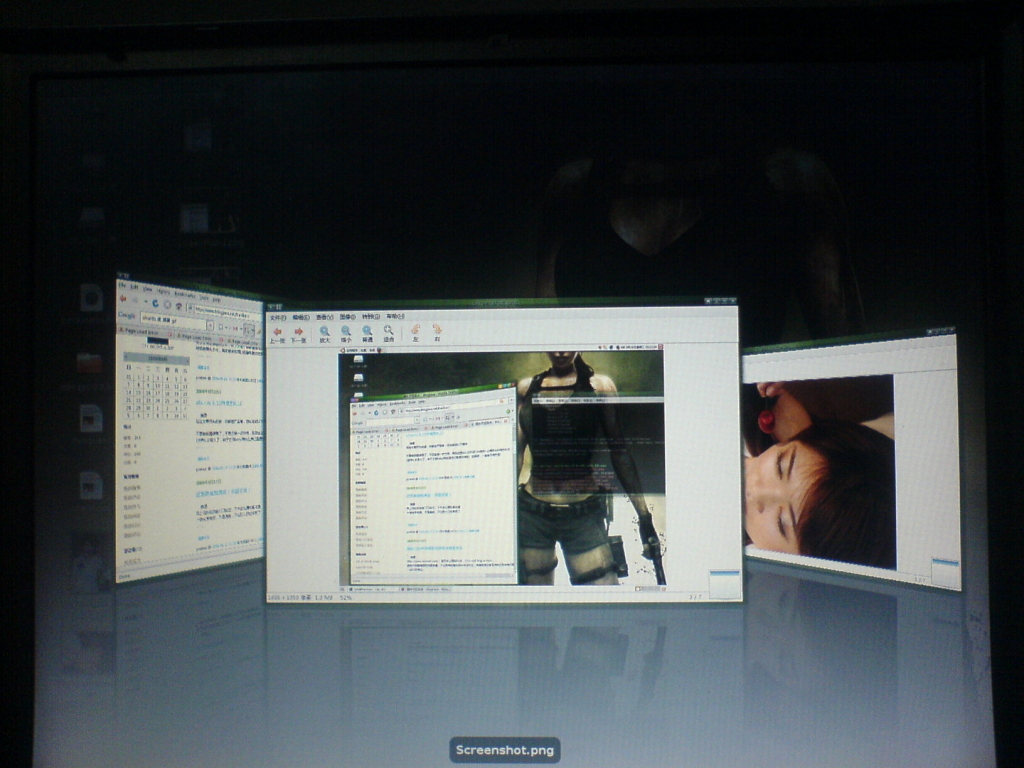
Task: Open the History menu in the browser
Action: click(x=163, y=292)
